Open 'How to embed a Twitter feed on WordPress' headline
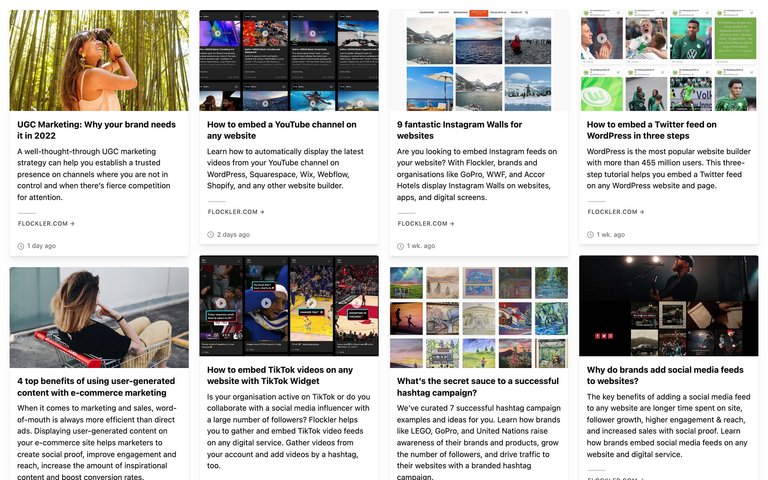The image size is (768, 480). pos(651,130)
